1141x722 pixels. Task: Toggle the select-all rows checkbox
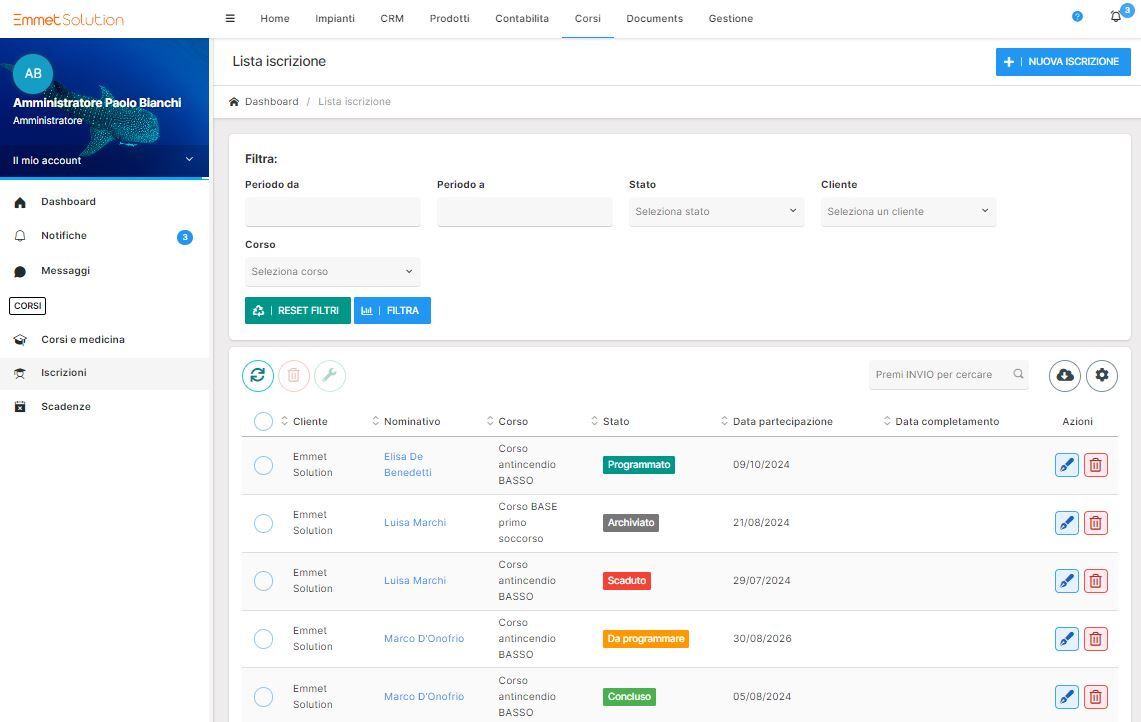(x=263, y=422)
